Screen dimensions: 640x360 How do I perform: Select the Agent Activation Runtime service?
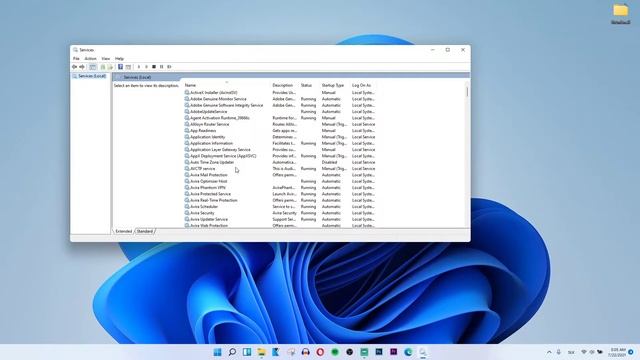click(x=280, y=118)
